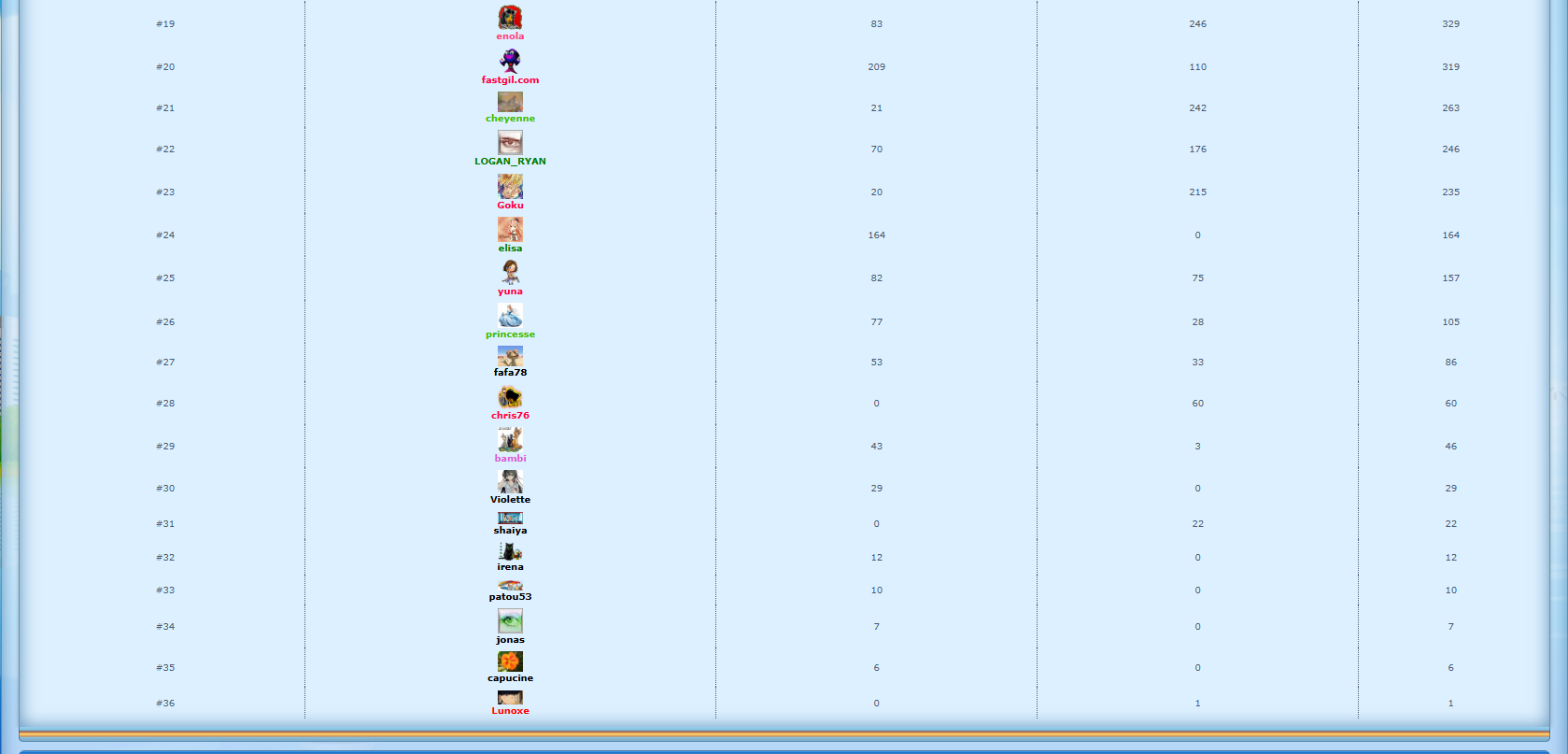Open chris76's avatar icon

click(510, 397)
